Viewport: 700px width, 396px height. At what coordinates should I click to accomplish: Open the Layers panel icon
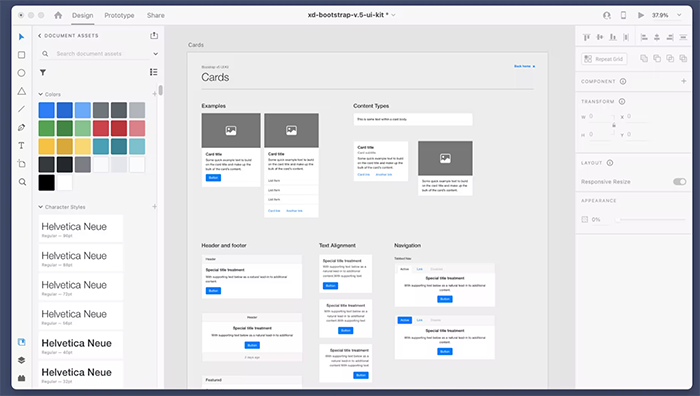[x=21, y=360]
